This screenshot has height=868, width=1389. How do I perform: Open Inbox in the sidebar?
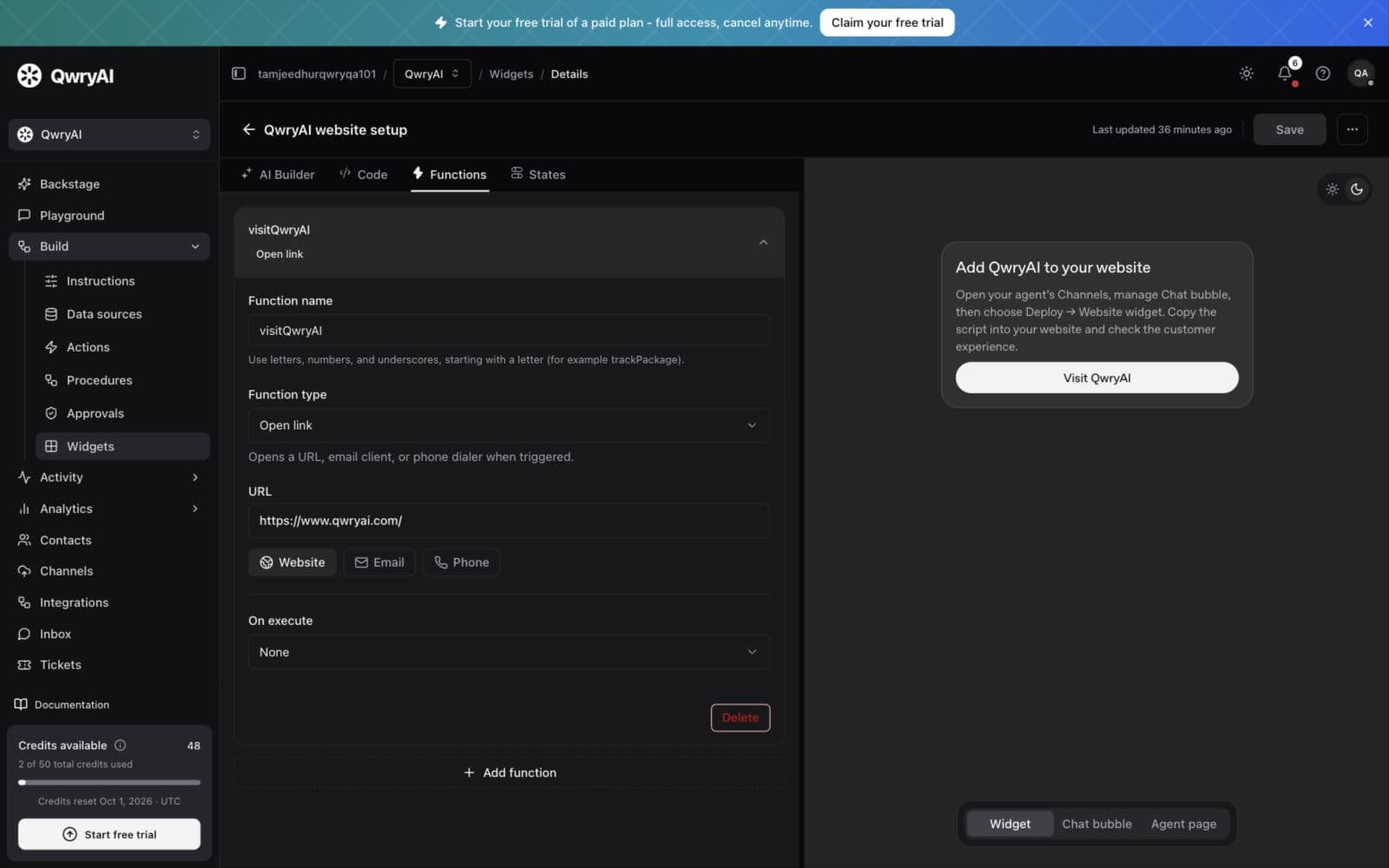point(109,634)
